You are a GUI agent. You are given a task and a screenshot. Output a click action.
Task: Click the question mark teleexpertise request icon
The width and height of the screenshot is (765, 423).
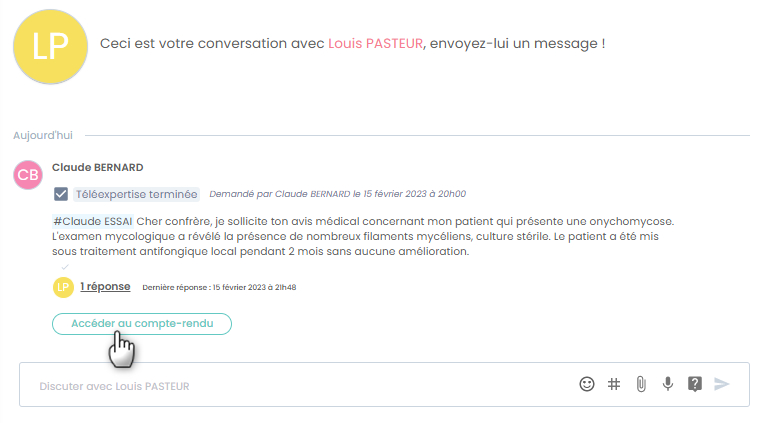695,384
